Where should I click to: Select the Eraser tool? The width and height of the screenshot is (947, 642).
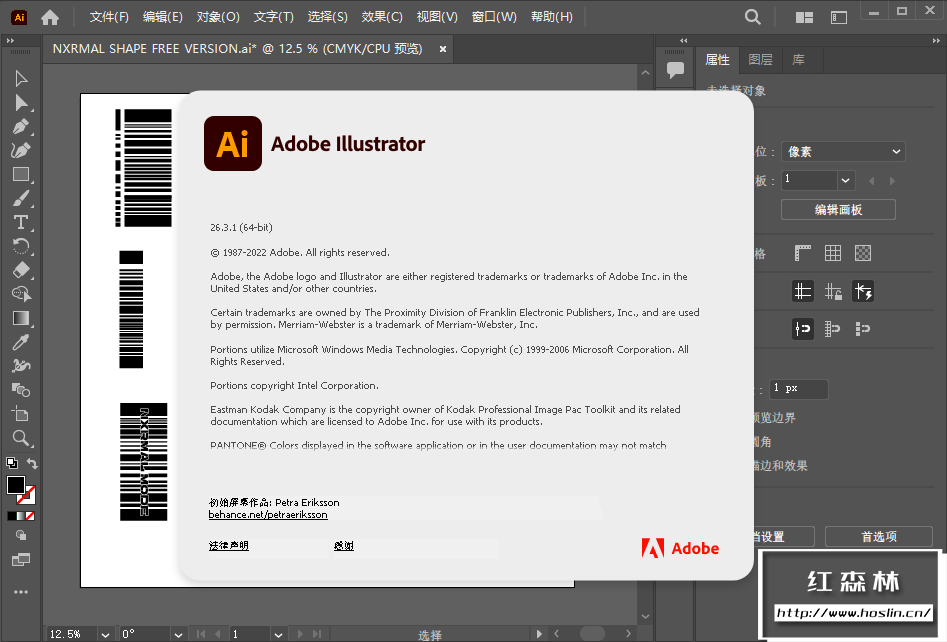(x=21, y=270)
